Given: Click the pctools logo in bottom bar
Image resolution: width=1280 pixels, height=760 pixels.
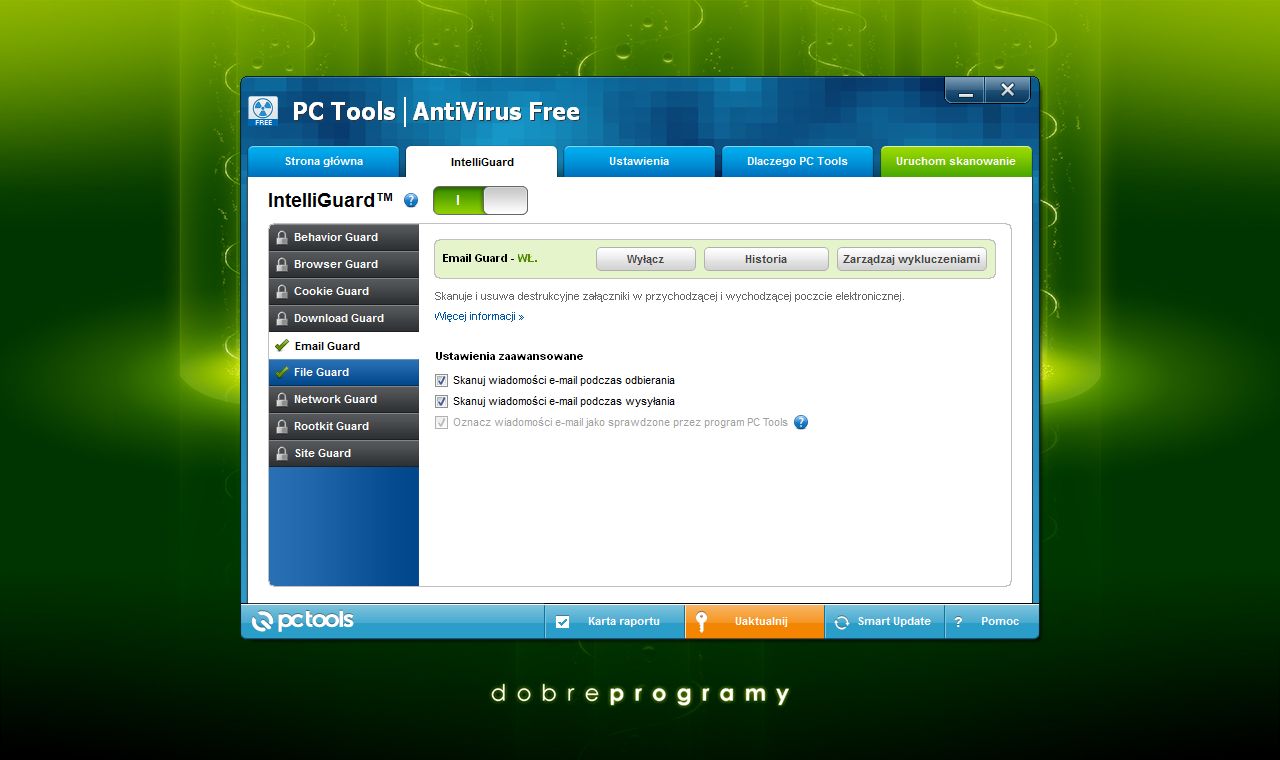Looking at the screenshot, I should coord(302,621).
